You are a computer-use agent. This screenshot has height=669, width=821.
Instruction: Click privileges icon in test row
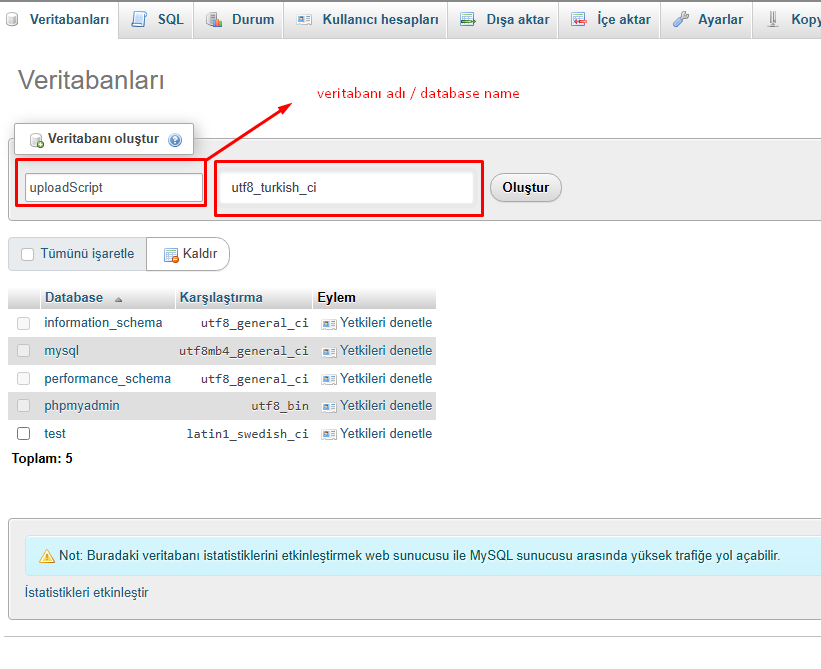click(x=329, y=434)
